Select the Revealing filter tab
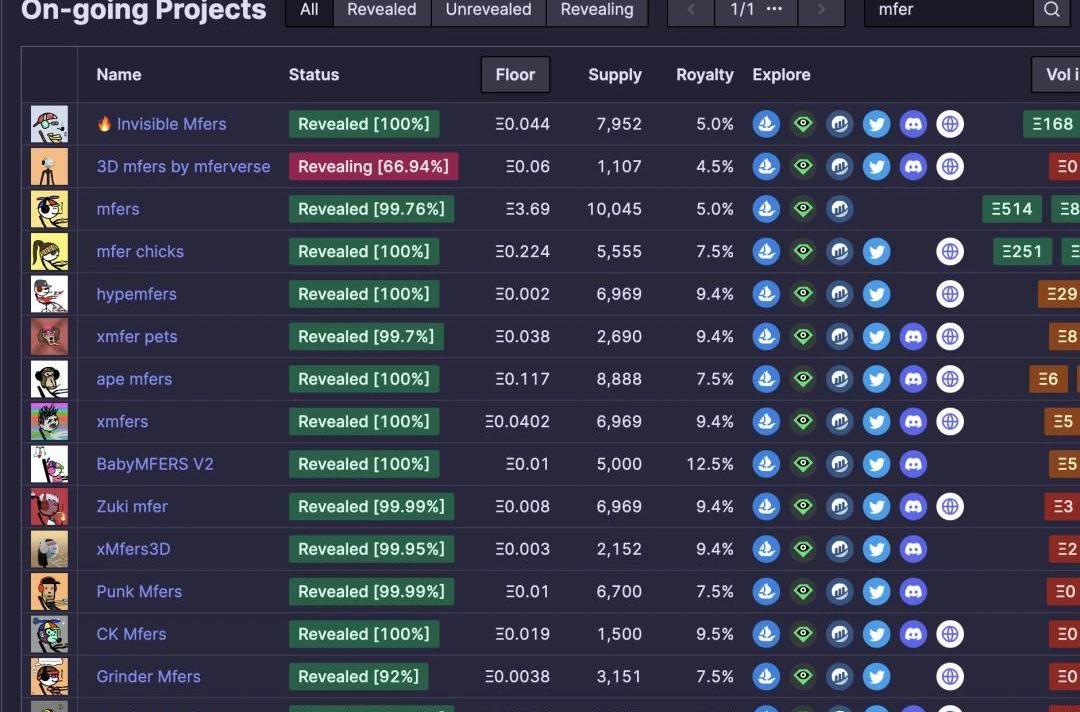Viewport: 1080px width, 712px height. point(596,10)
